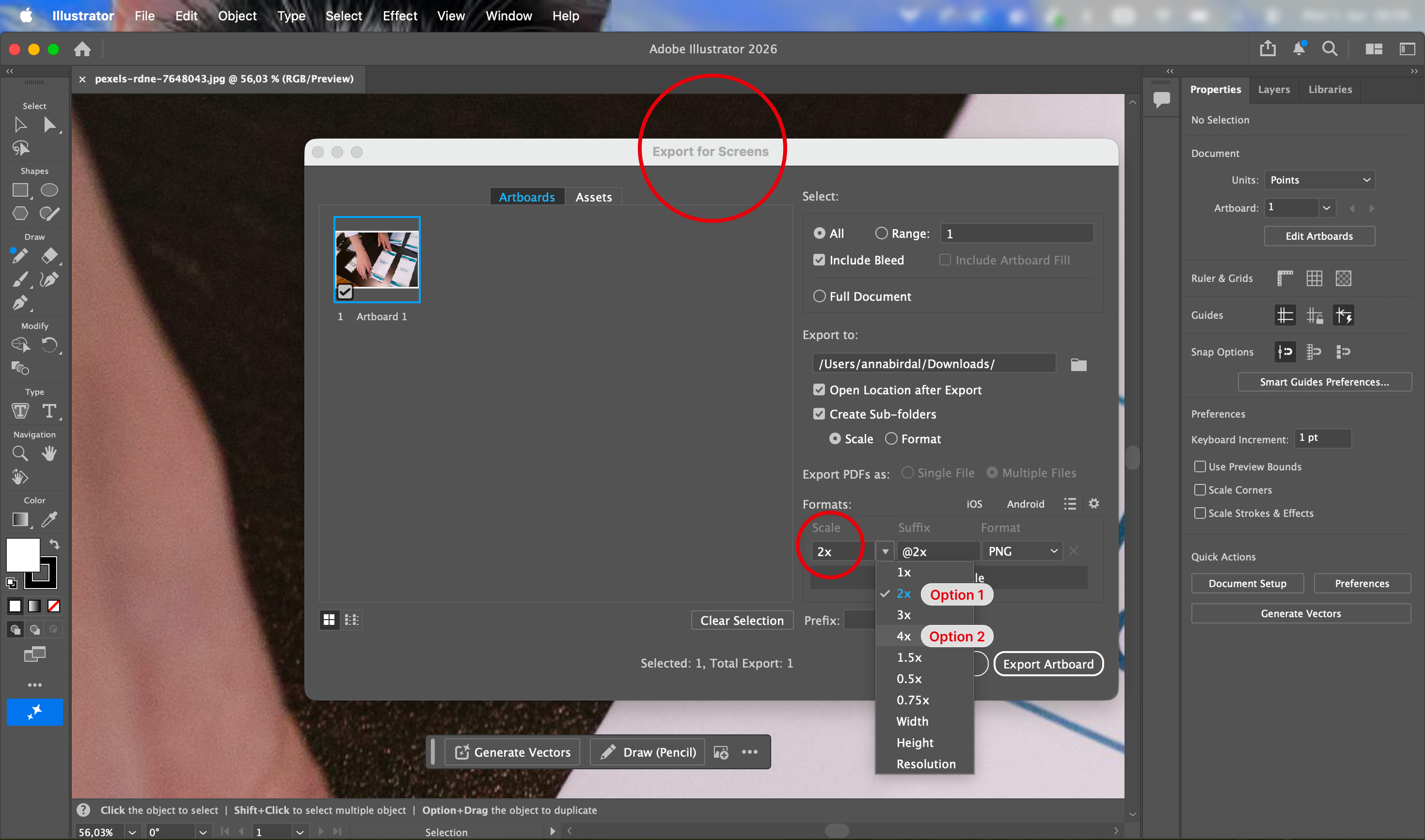Image resolution: width=1425 pixels, height=840 pixels.
Task: Switch to the Libraries panel tab
Action: coord(1330,90)
